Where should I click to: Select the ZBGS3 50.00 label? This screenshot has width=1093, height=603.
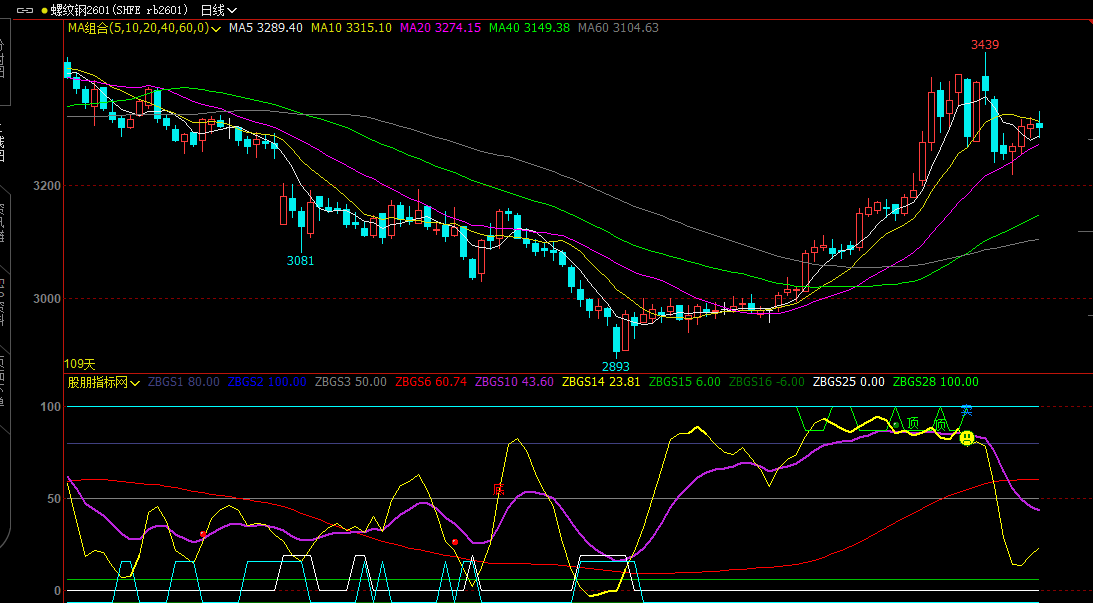pos(351,382)
